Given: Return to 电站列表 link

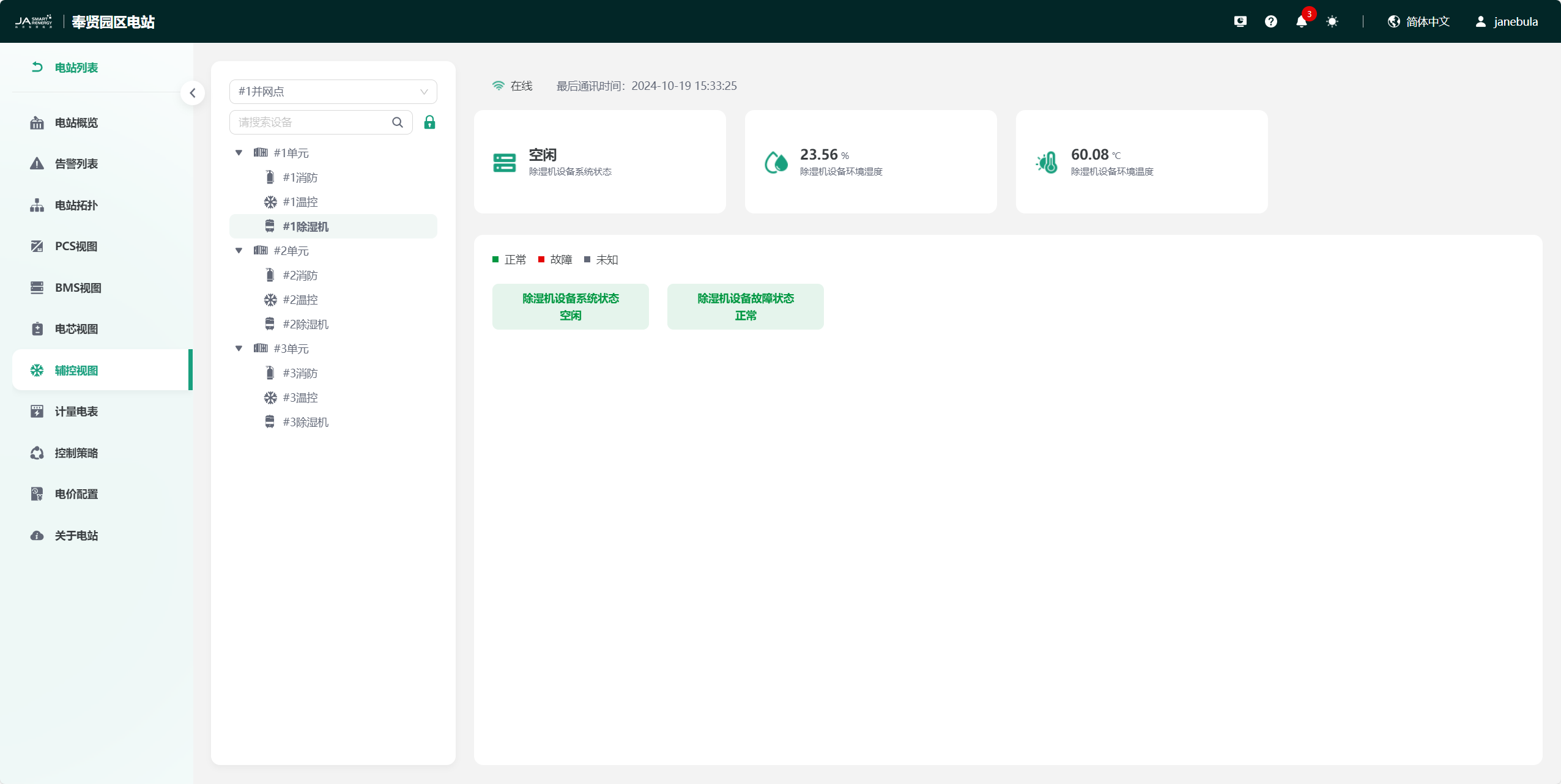Looking at the screenshot, I should (x=76, y=68).
